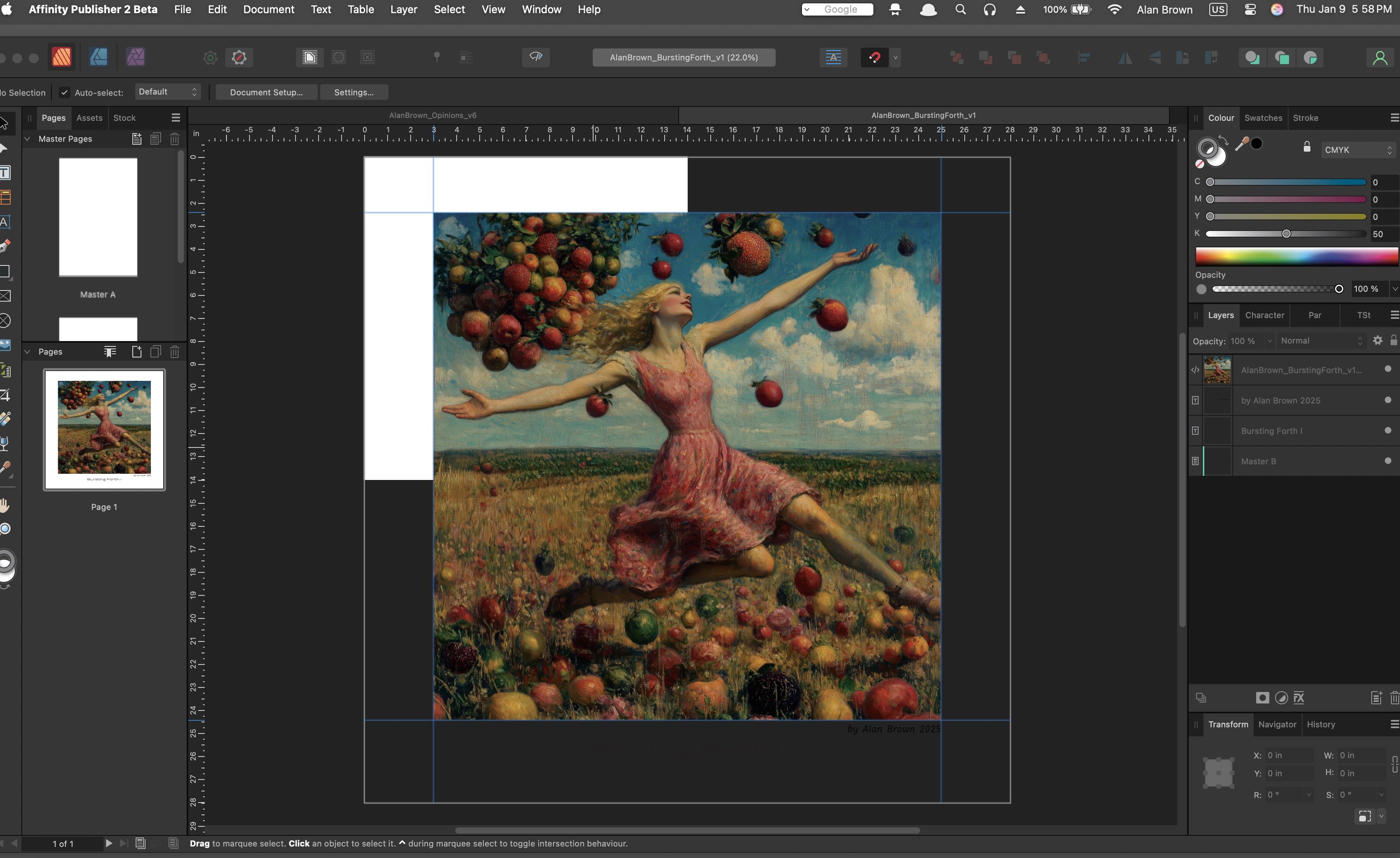
Task: Click the Document Setup button
Action: coord(266,92)
